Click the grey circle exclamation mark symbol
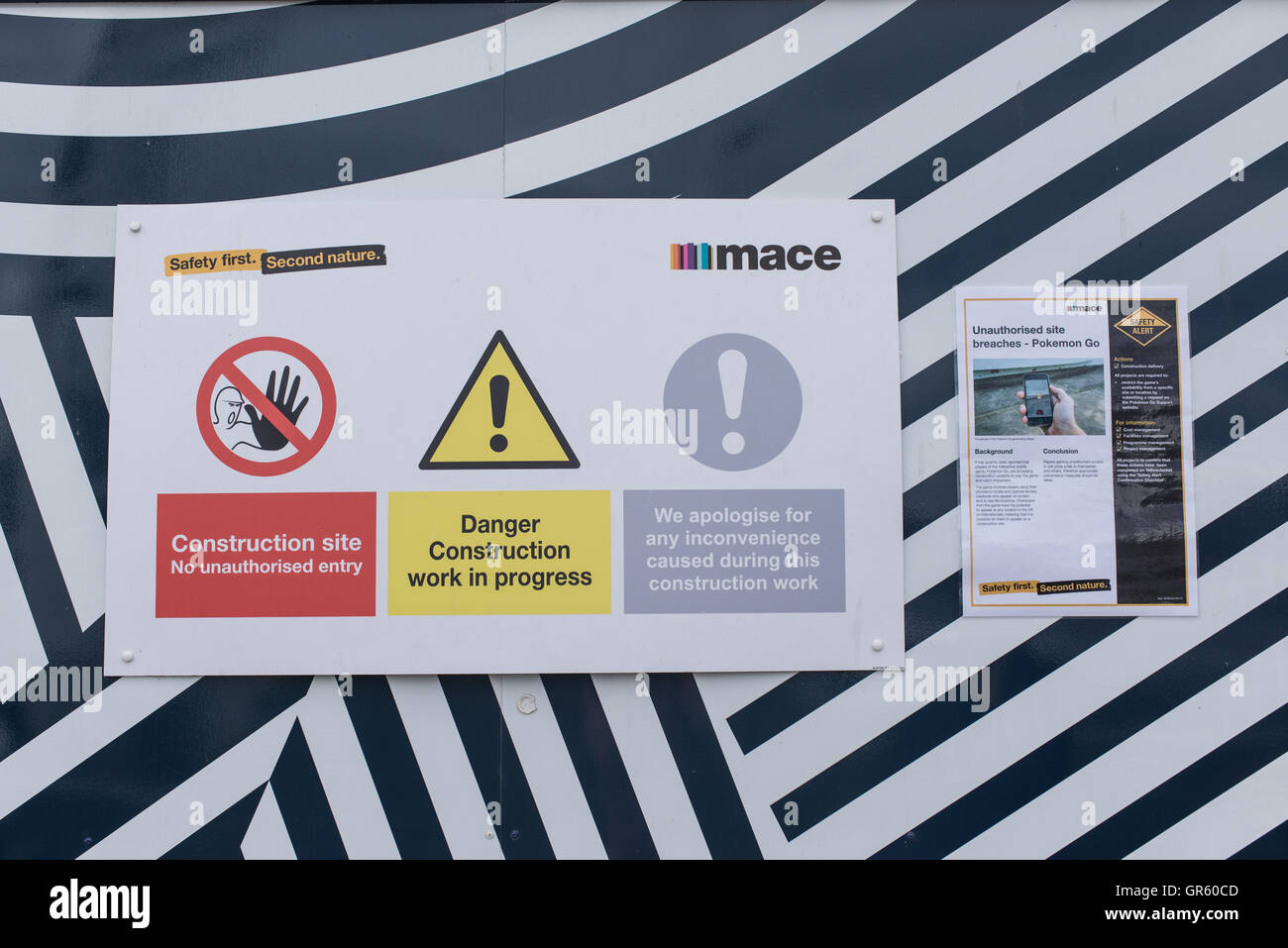 point(732,401)
